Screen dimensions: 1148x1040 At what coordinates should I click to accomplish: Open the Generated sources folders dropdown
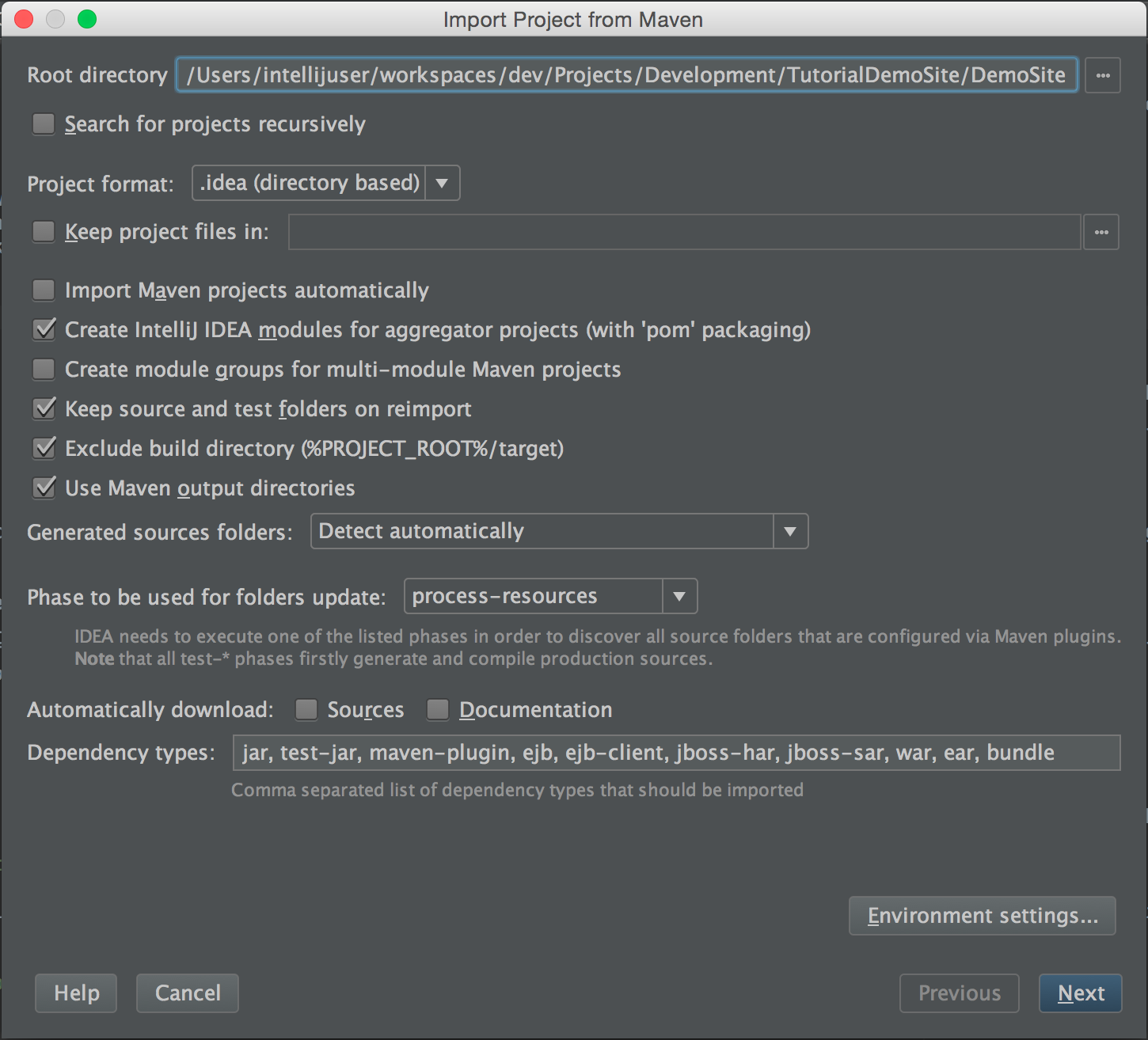click(x=789, y=531)
